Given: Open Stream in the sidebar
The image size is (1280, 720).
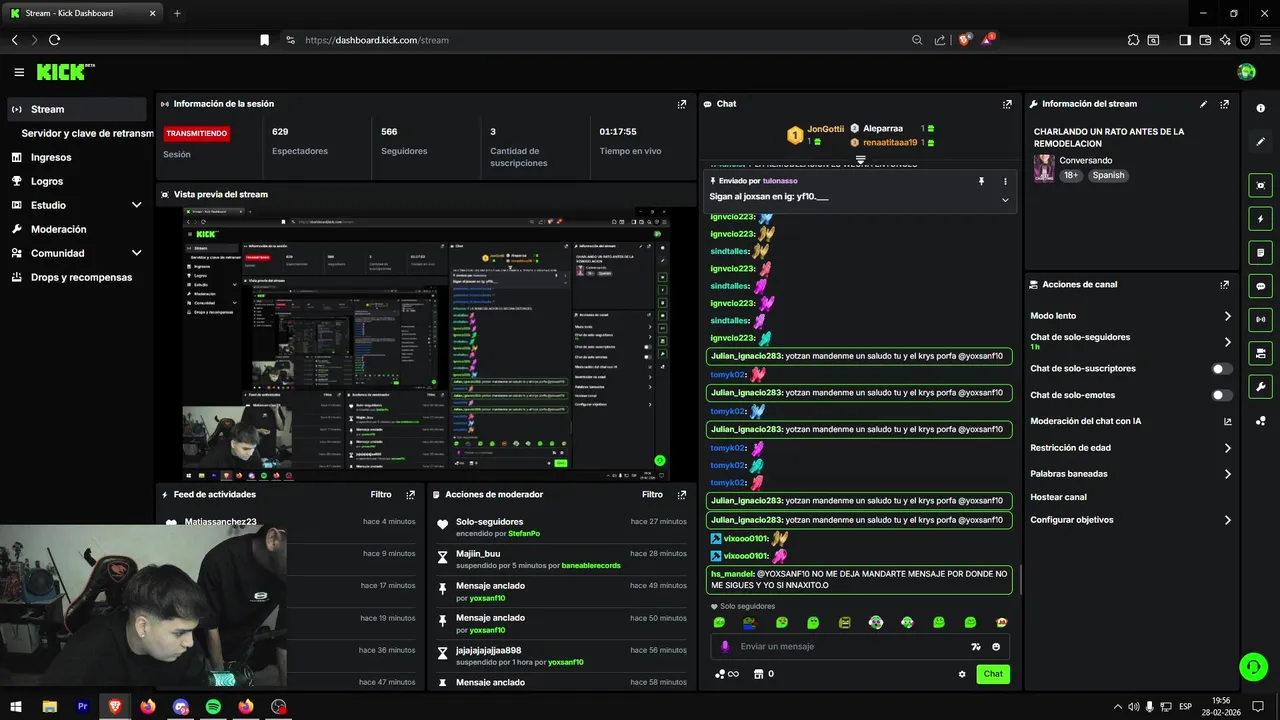Looking at the screenshot, I should 75,109.
